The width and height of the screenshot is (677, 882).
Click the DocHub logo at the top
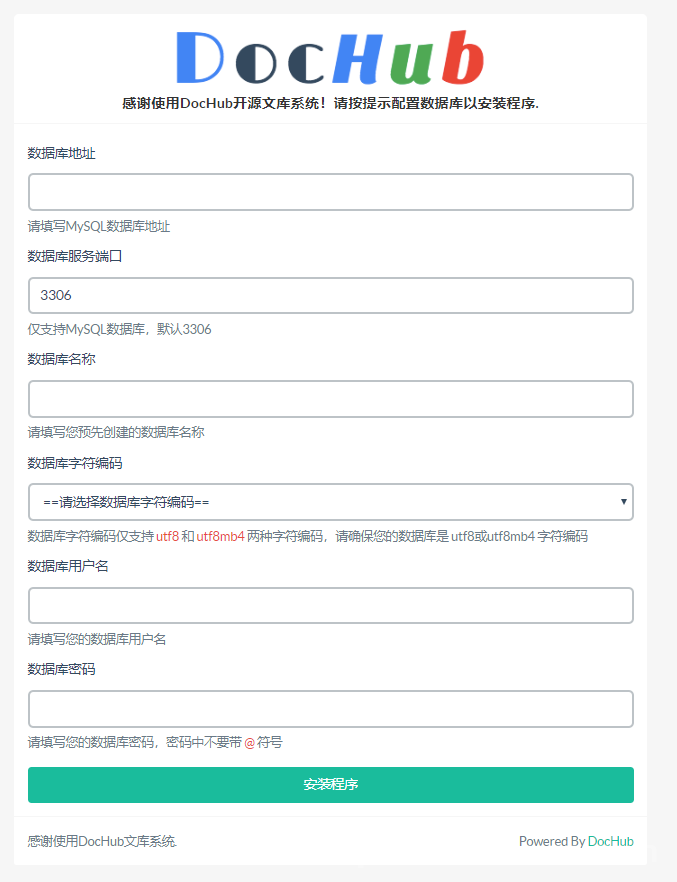click(330, 58)
